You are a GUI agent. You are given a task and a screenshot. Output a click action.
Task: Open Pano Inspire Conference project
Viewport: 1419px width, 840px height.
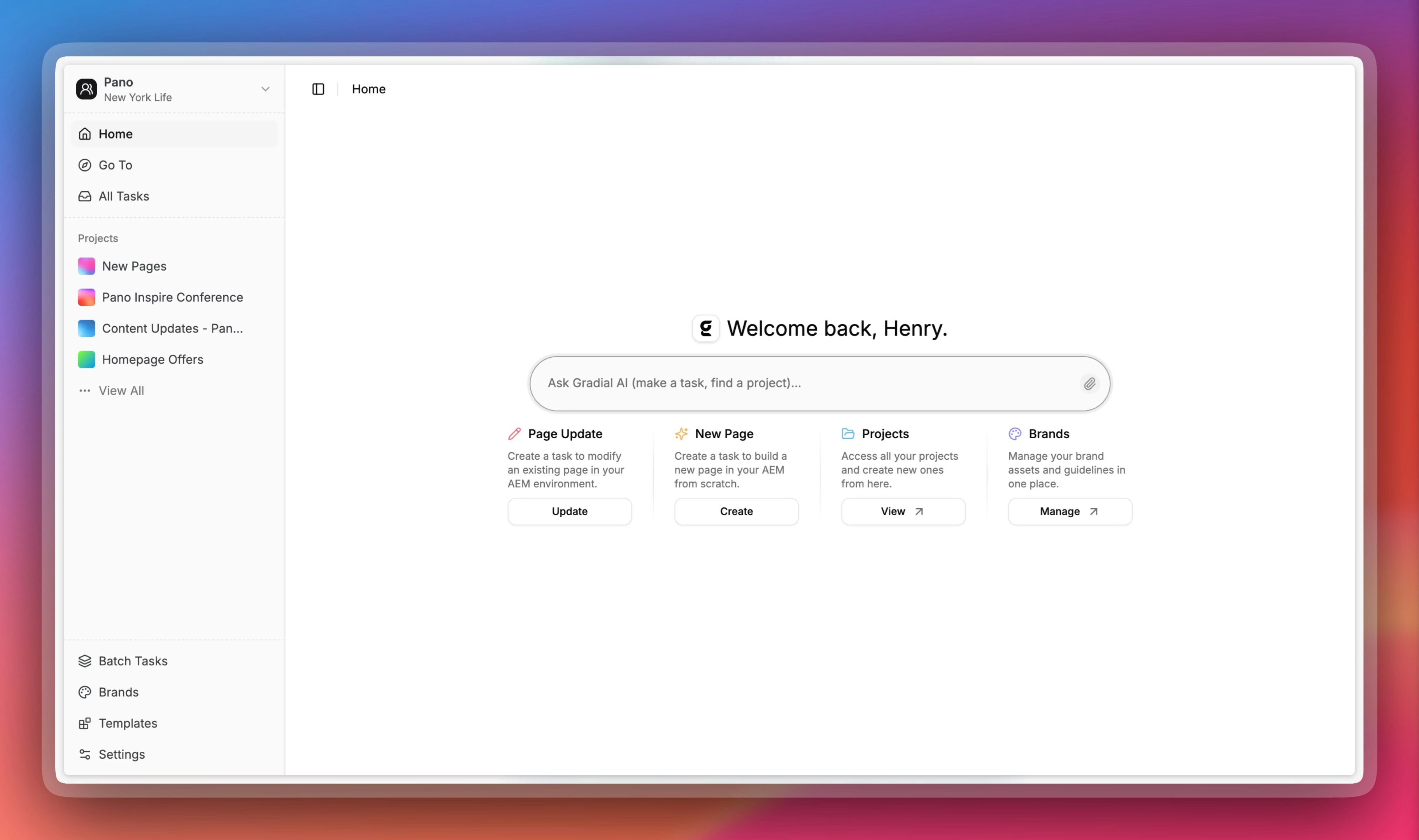[x=172, y=297]
